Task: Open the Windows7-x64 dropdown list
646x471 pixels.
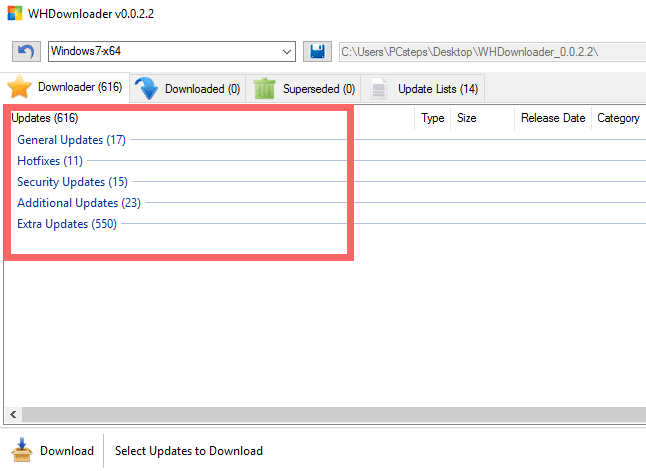Action: click(287, 51)
